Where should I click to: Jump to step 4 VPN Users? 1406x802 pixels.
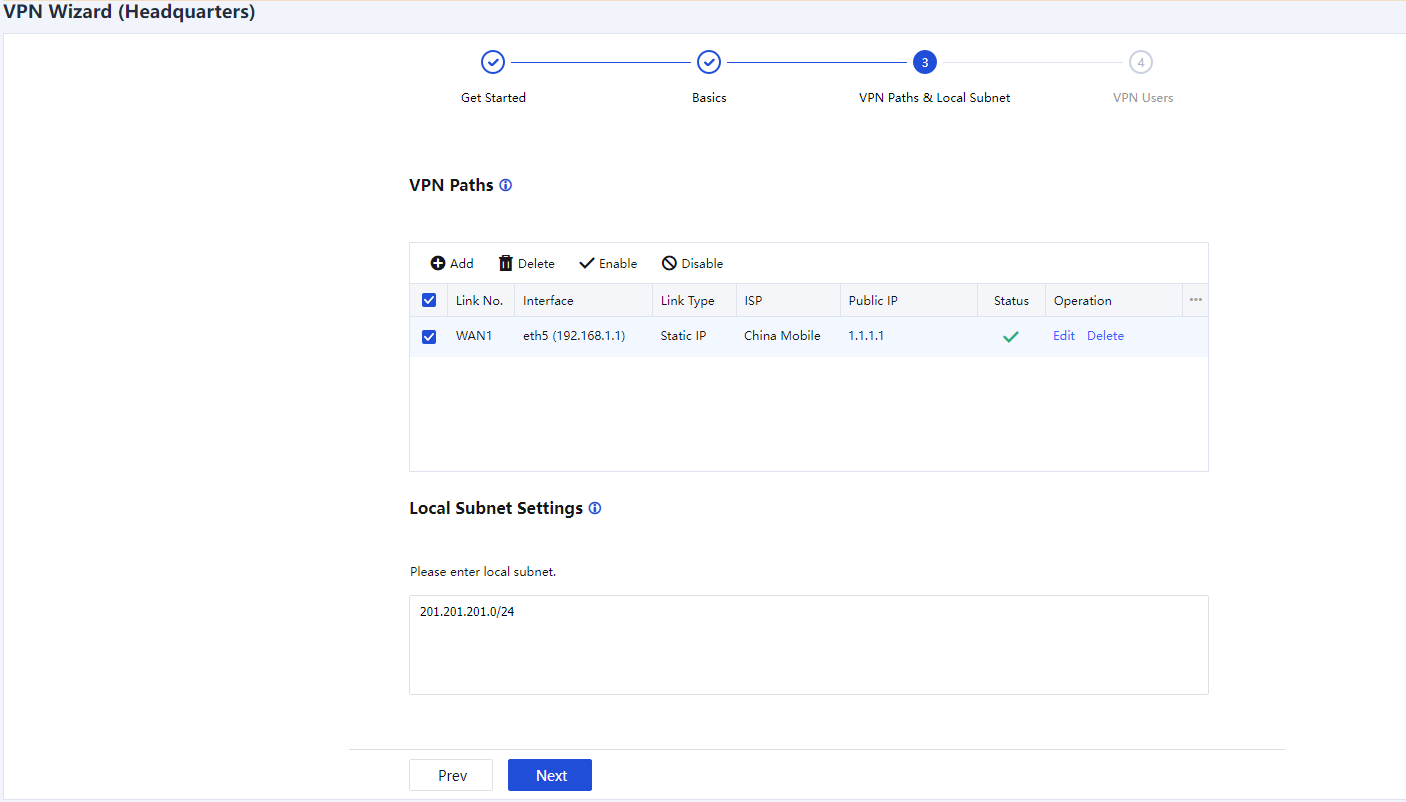[1141, 63]
